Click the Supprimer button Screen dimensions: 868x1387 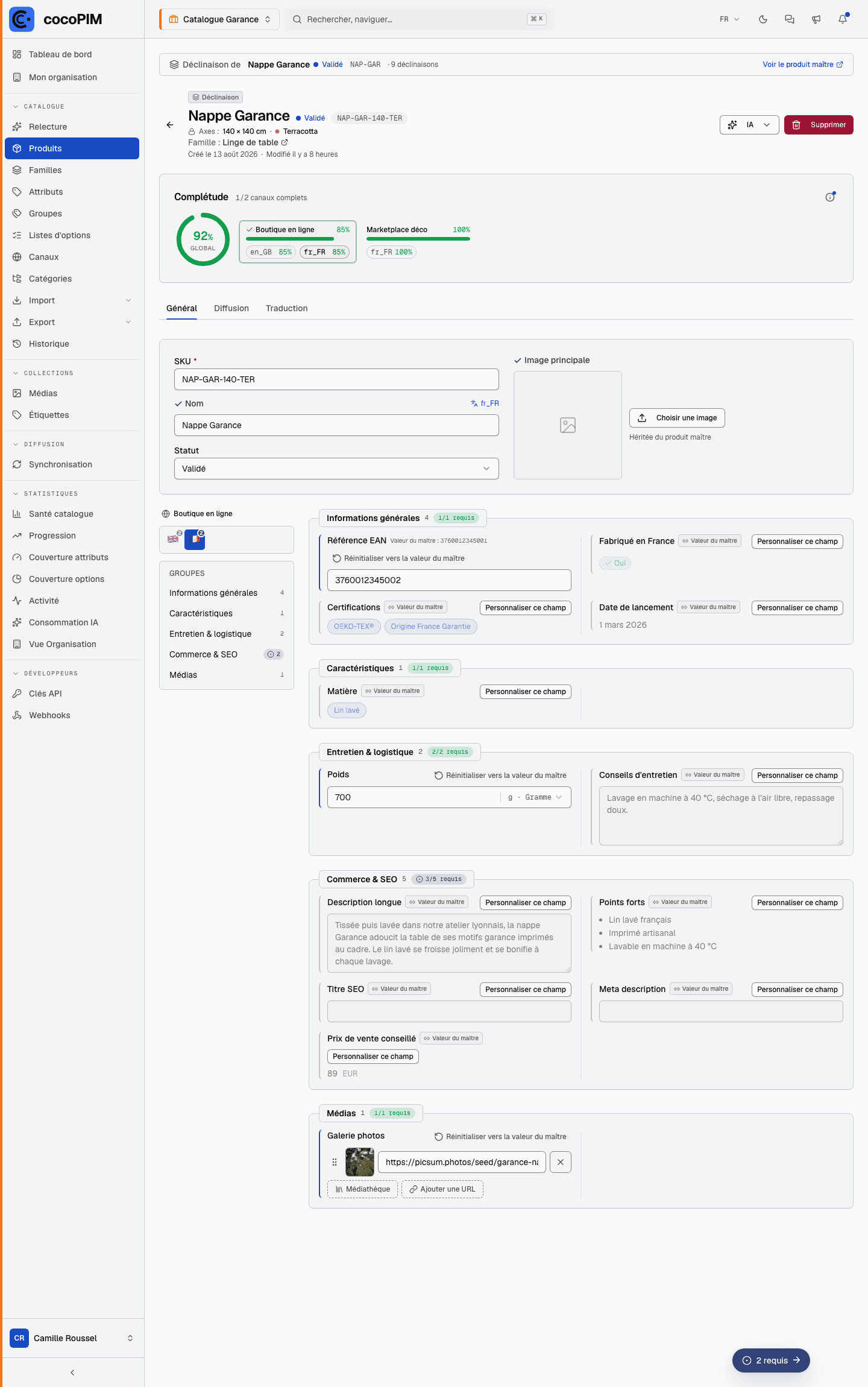click(x=819, y=125)
